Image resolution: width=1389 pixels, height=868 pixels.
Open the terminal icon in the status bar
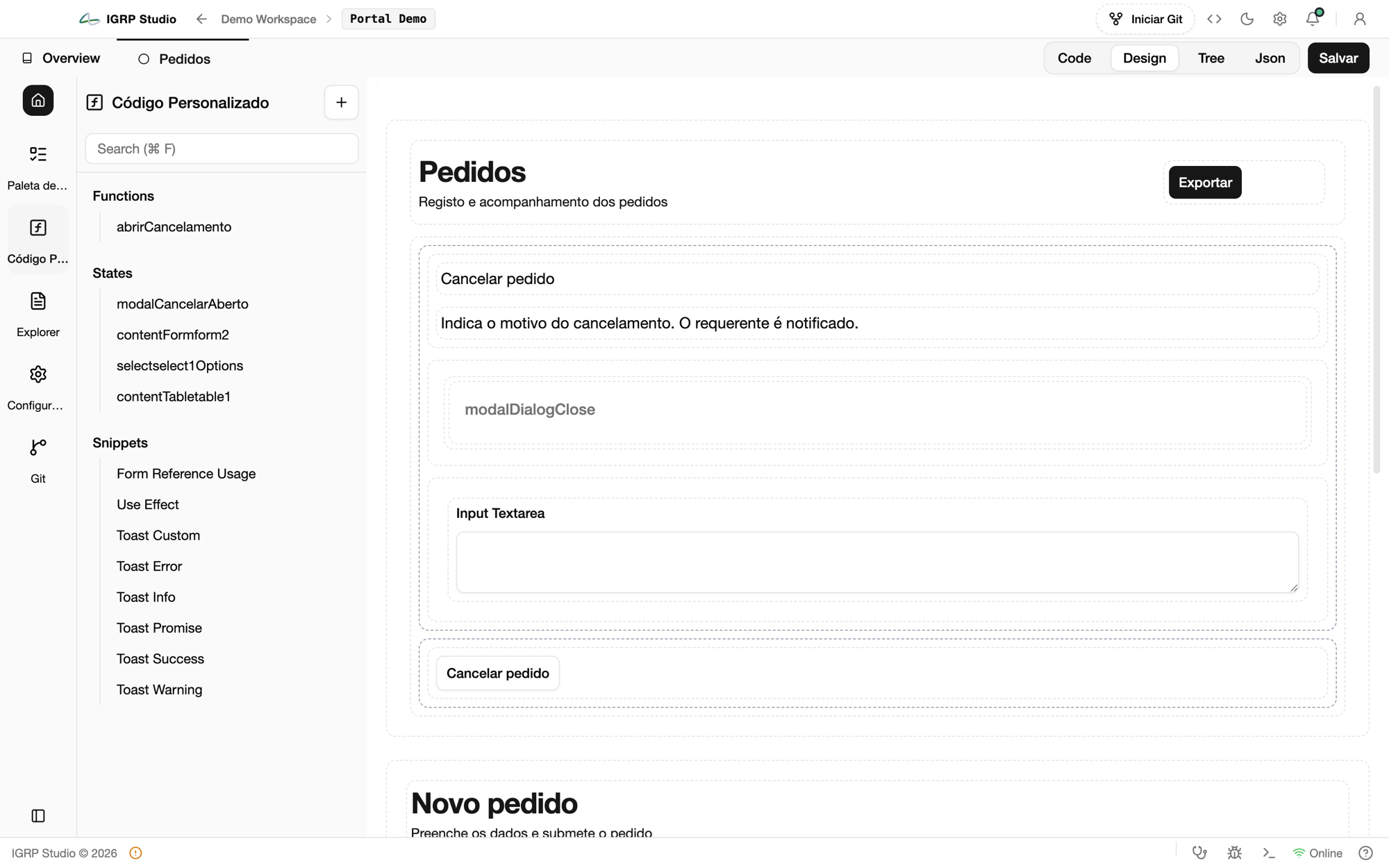1269,853
